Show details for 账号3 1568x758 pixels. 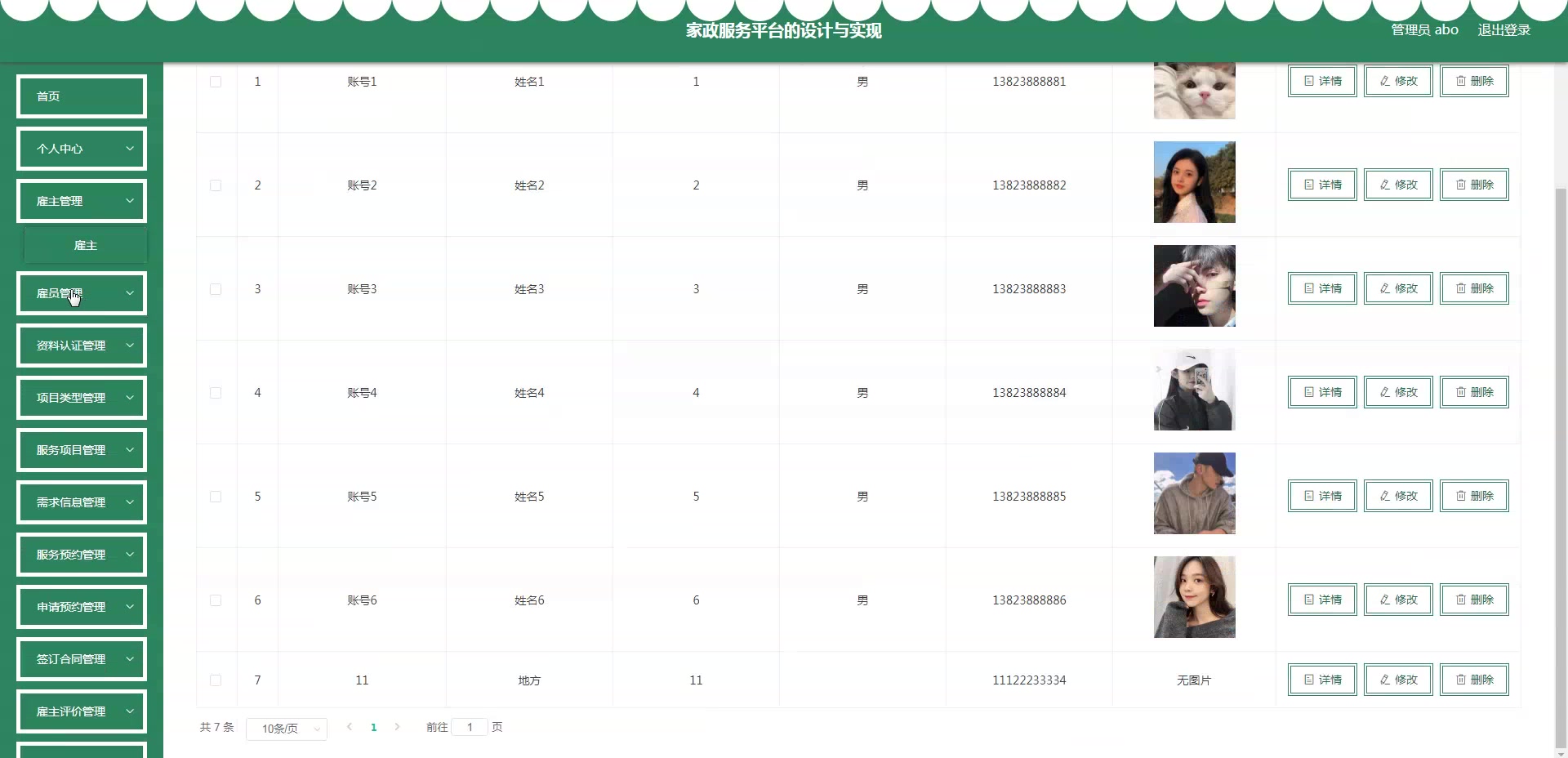[1322, 288]
